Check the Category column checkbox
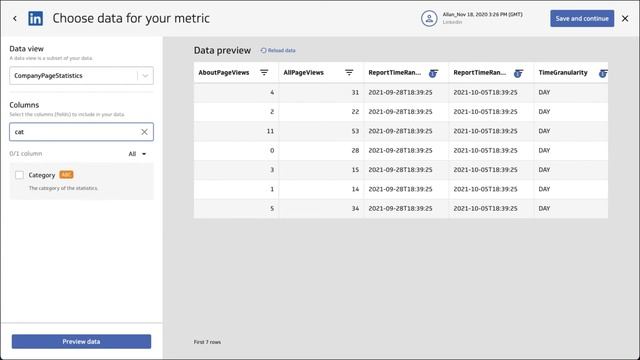The width and height of the screenshot is (640, 360). coord(19,175)
